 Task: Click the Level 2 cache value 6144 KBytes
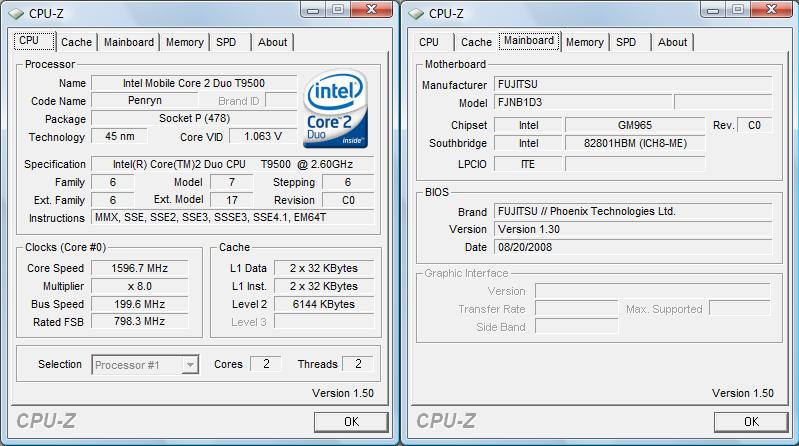[324, 304]
